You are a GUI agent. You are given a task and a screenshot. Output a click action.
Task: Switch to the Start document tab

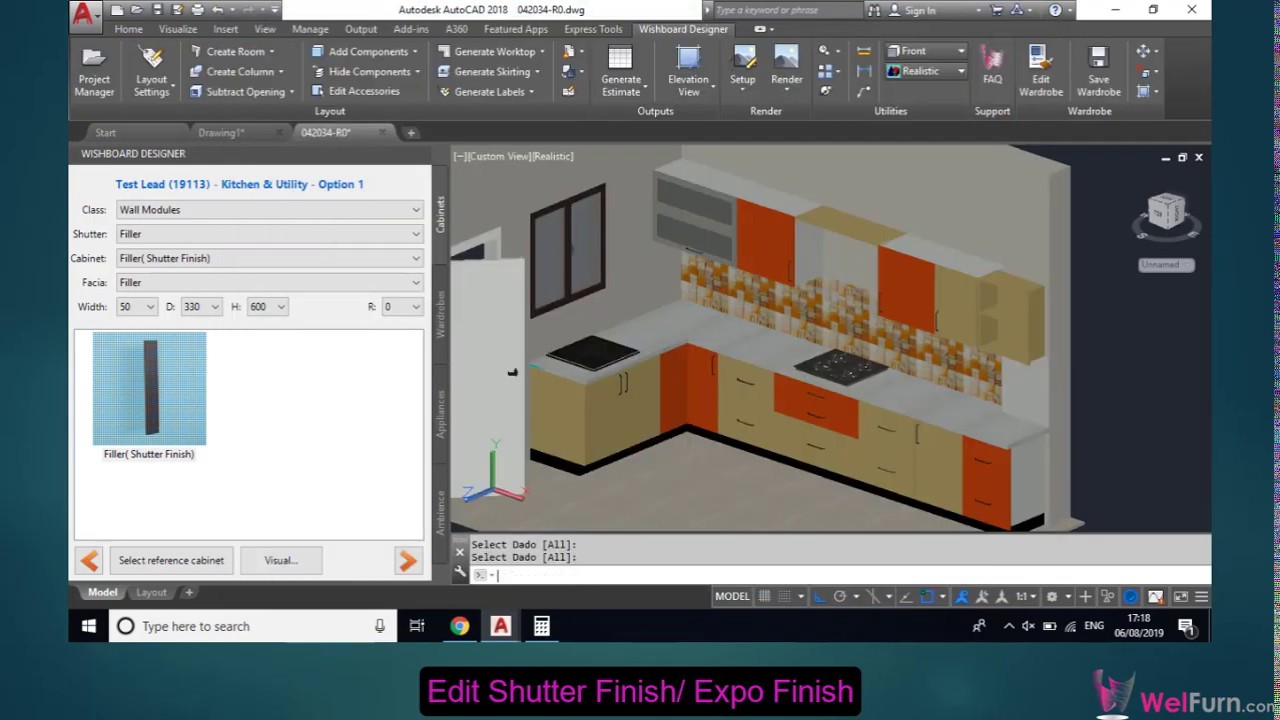pyautogui.click(x=105, y=133)
